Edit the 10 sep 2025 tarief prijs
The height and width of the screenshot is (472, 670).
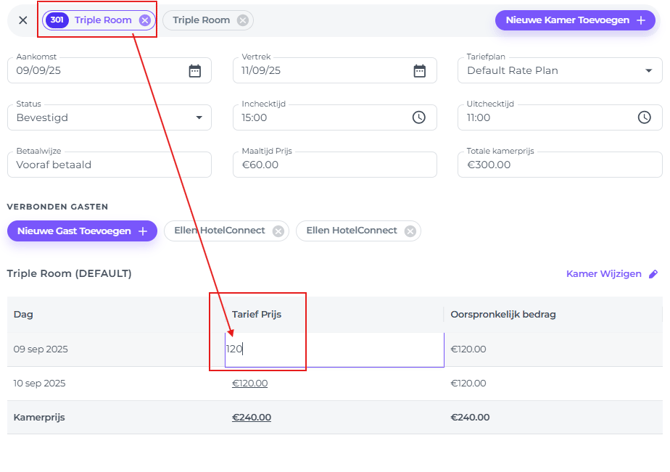pyautogui.click(x=250, y=383)
